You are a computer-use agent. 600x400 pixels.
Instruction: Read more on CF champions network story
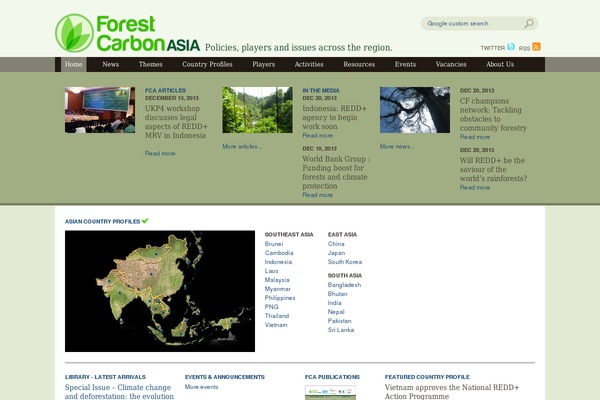pos(475,137)
